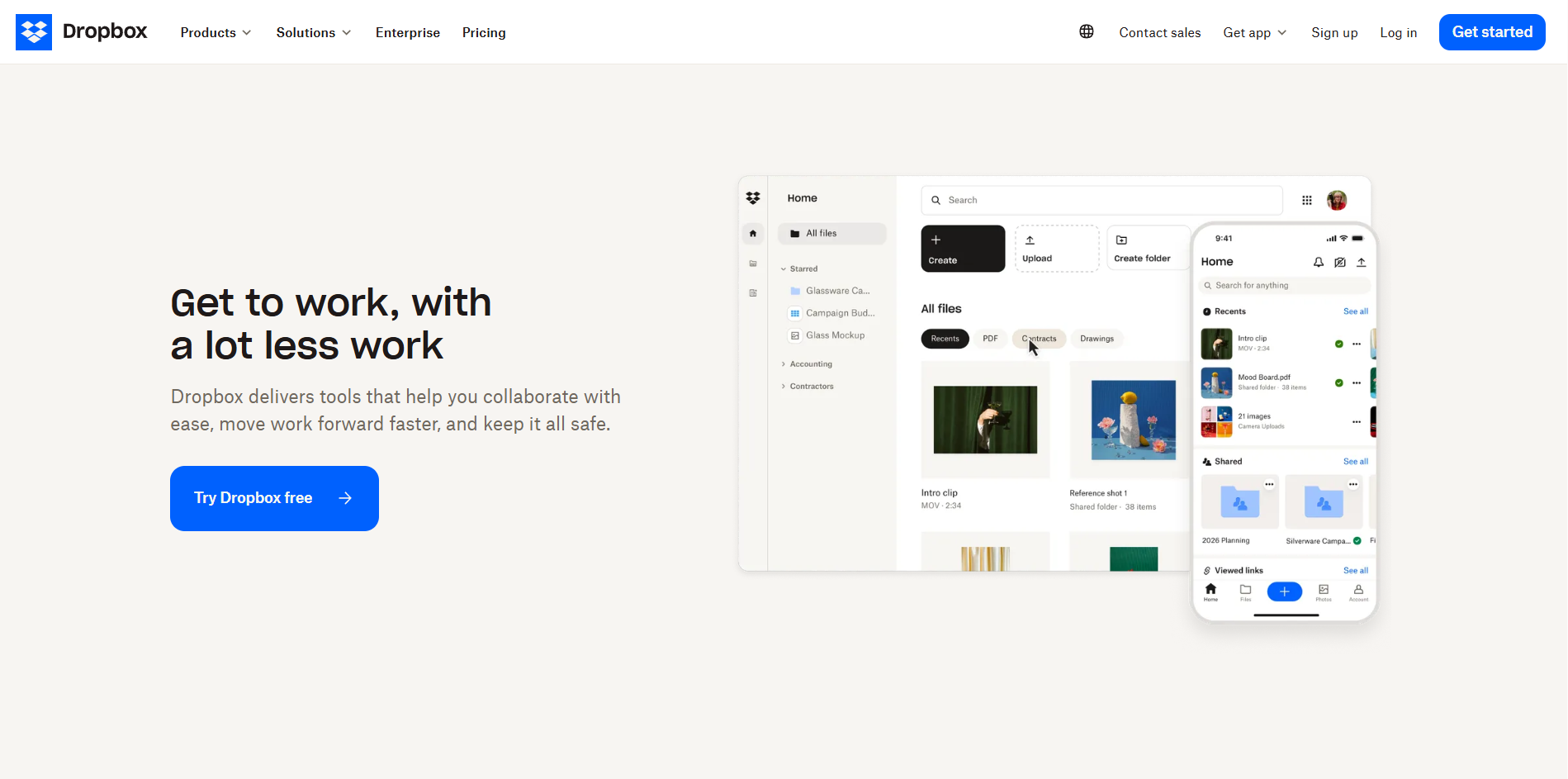
Task: Click the home icon in the mockup sidebar
Action: tap(753, 234)
